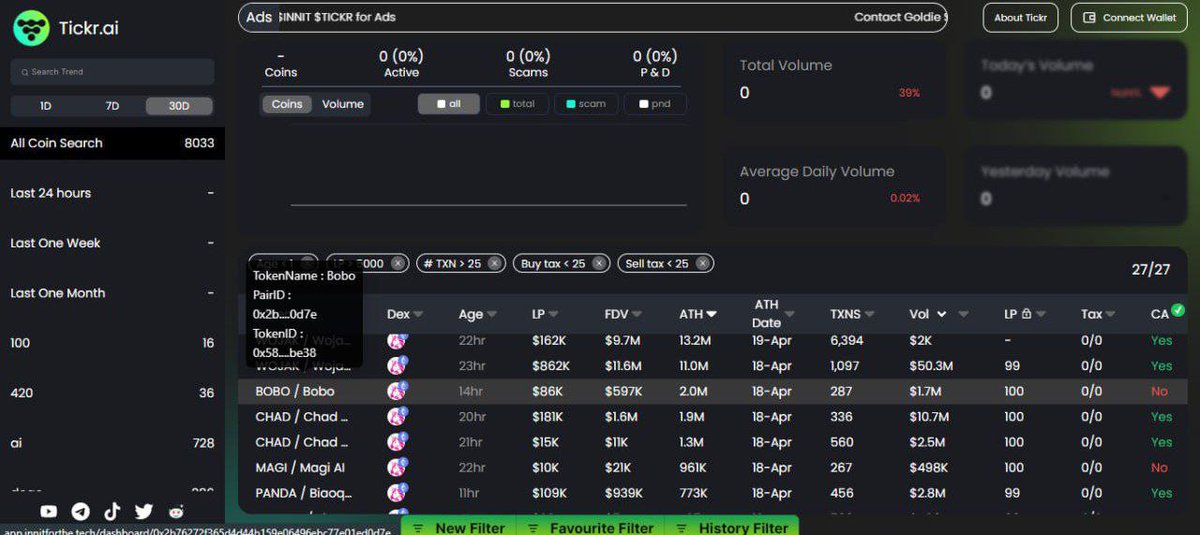Open the Dex column sort arrow
Screen dimensions: 1200x535
[418, 314]
